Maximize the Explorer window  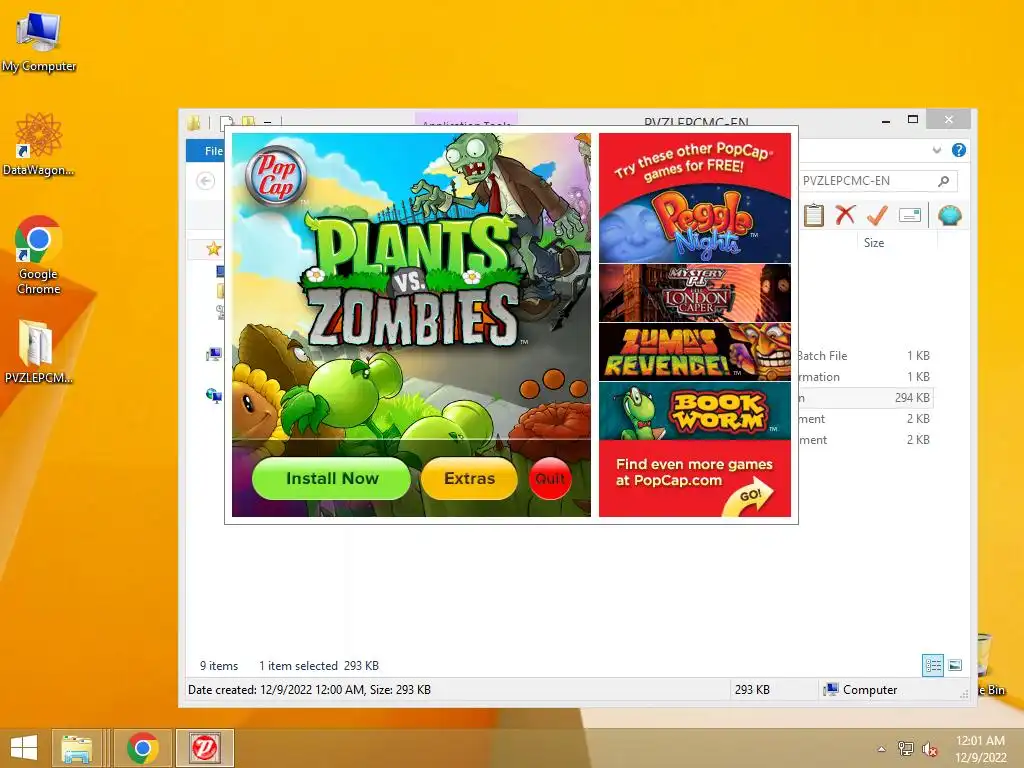click(x=913, y=120)
